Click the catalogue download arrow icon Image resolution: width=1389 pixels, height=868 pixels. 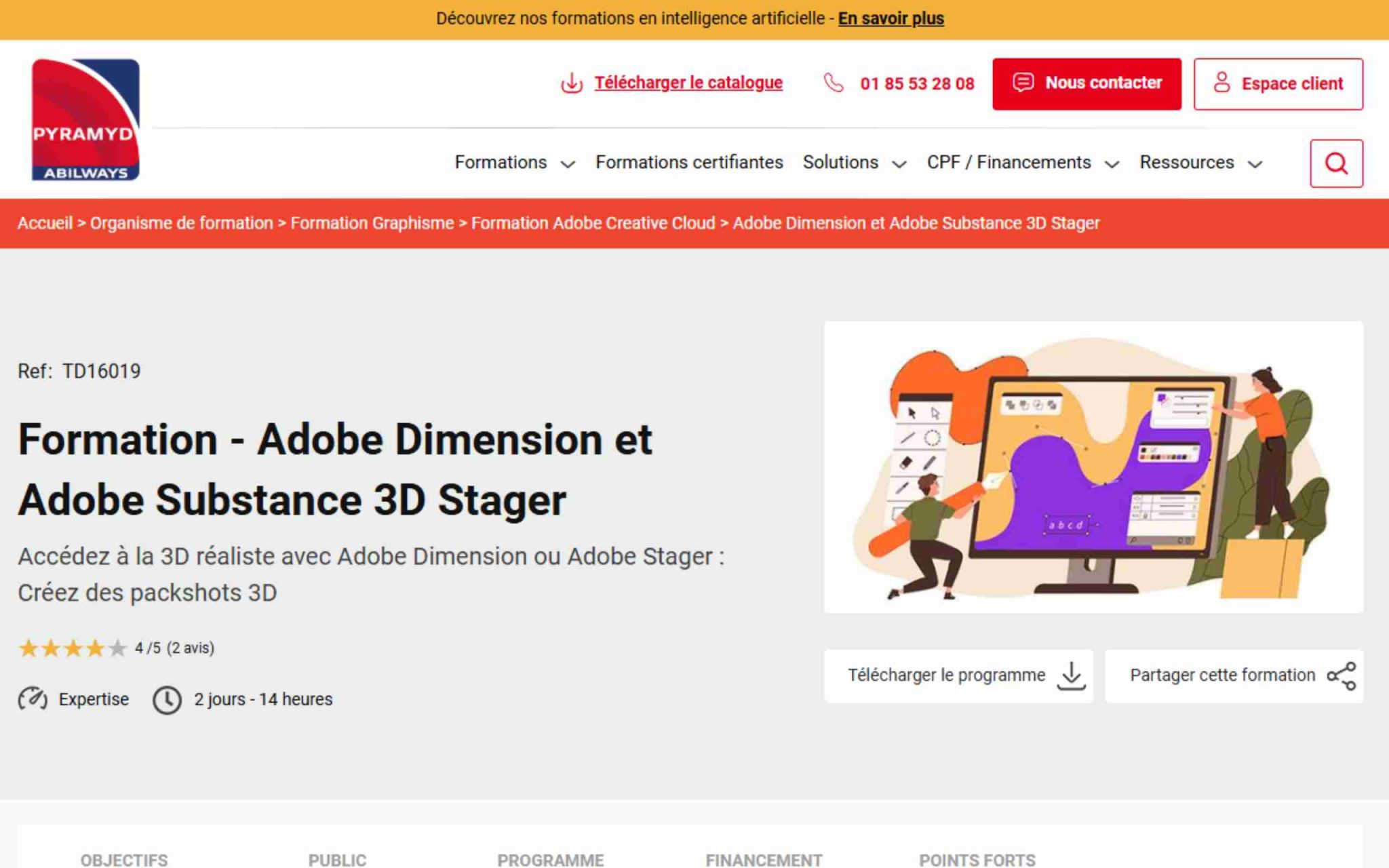pyautogui.click(x=572, y=83)
